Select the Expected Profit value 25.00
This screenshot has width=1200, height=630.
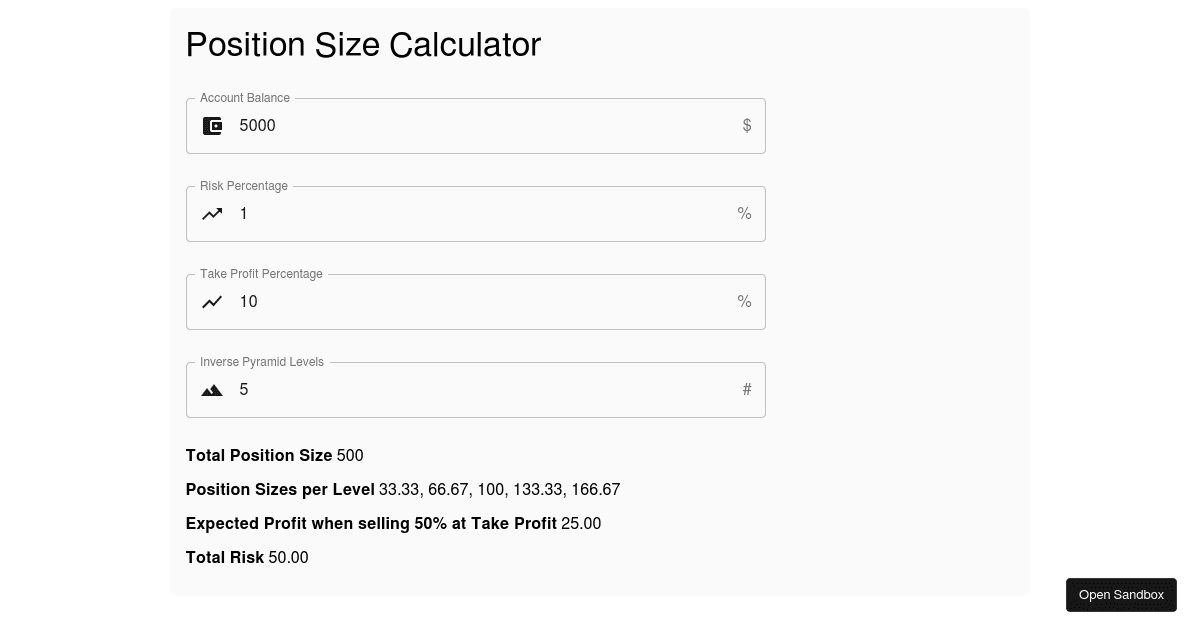(x=581, y=524)
